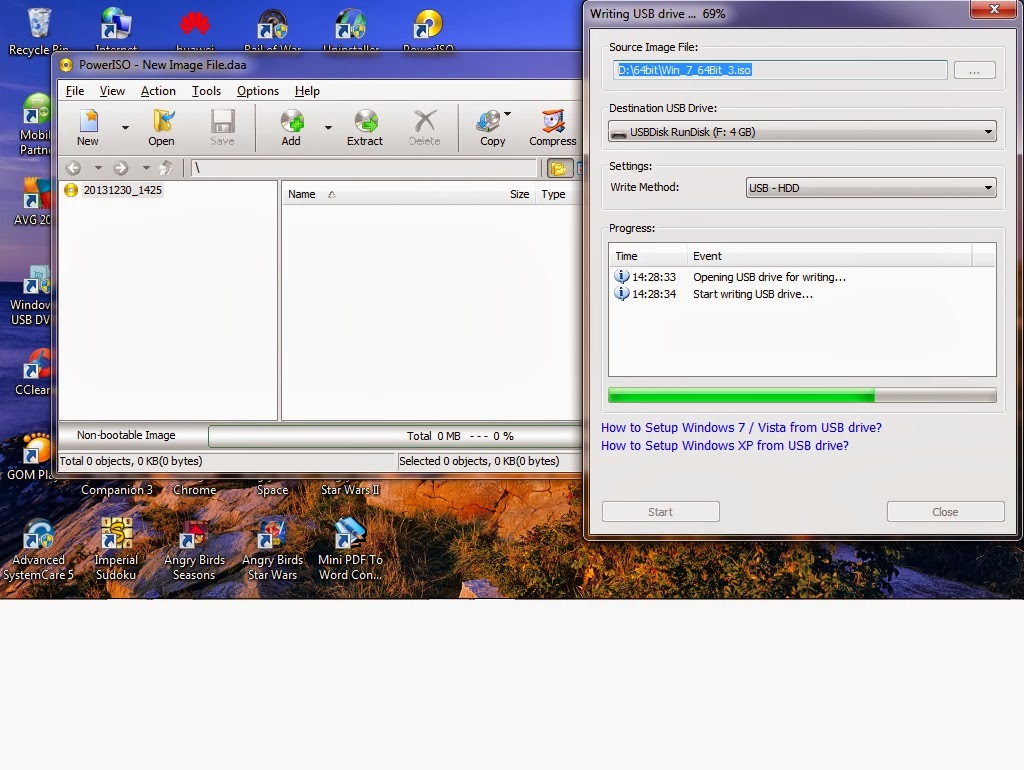The height and width of the screenshot is (770, 1024).
Task: Select the PowerISO desktop shortcut
Action: pyautogui.click(x=428, y=31)
